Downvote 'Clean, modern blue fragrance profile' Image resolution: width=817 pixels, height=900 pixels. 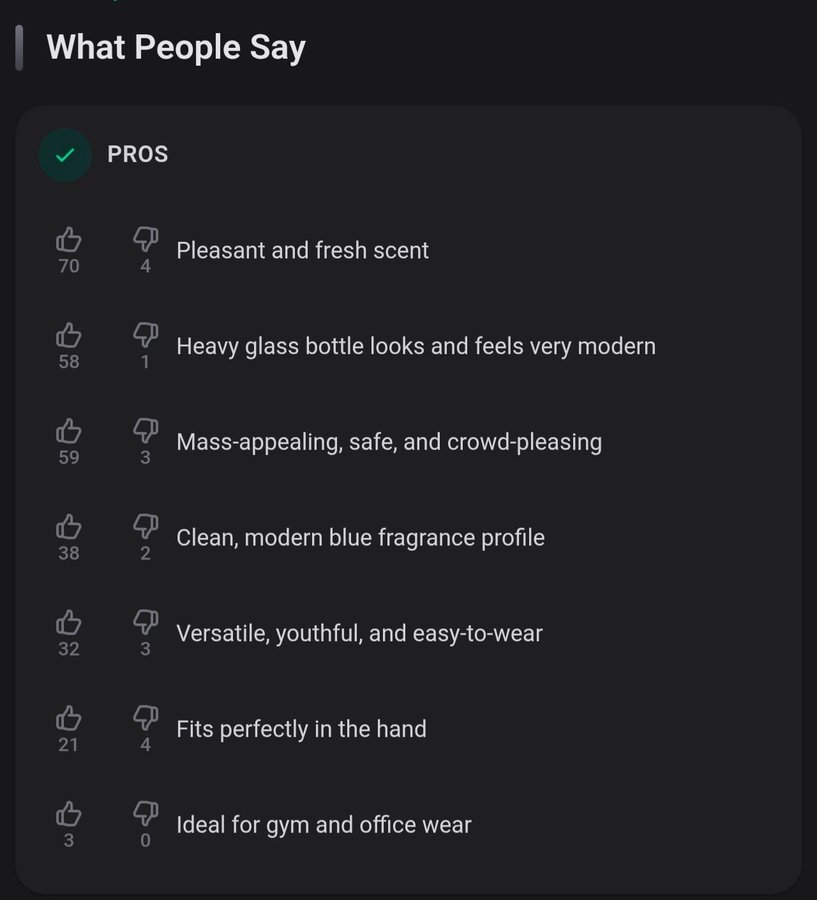coord(146,526)
